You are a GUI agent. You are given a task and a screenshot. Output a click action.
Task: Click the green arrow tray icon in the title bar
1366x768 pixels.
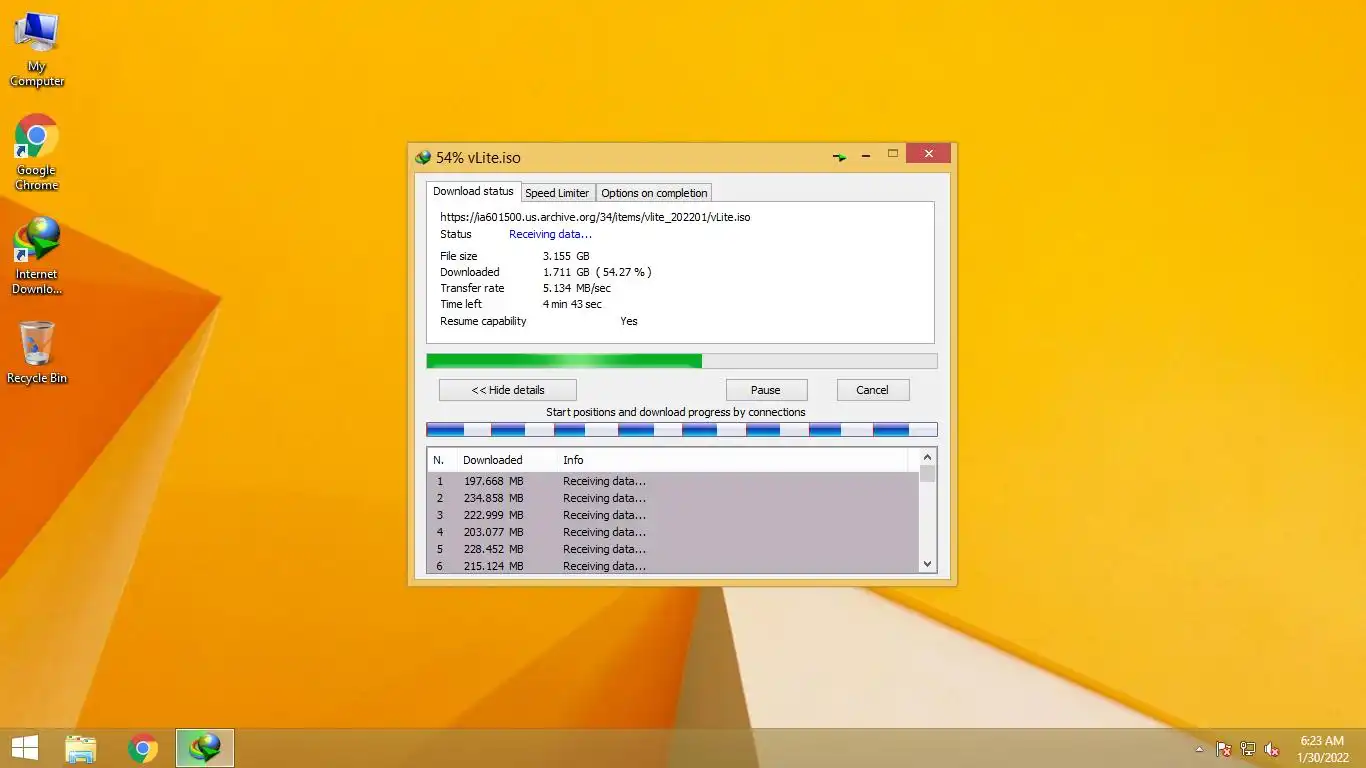click(840, 157)
